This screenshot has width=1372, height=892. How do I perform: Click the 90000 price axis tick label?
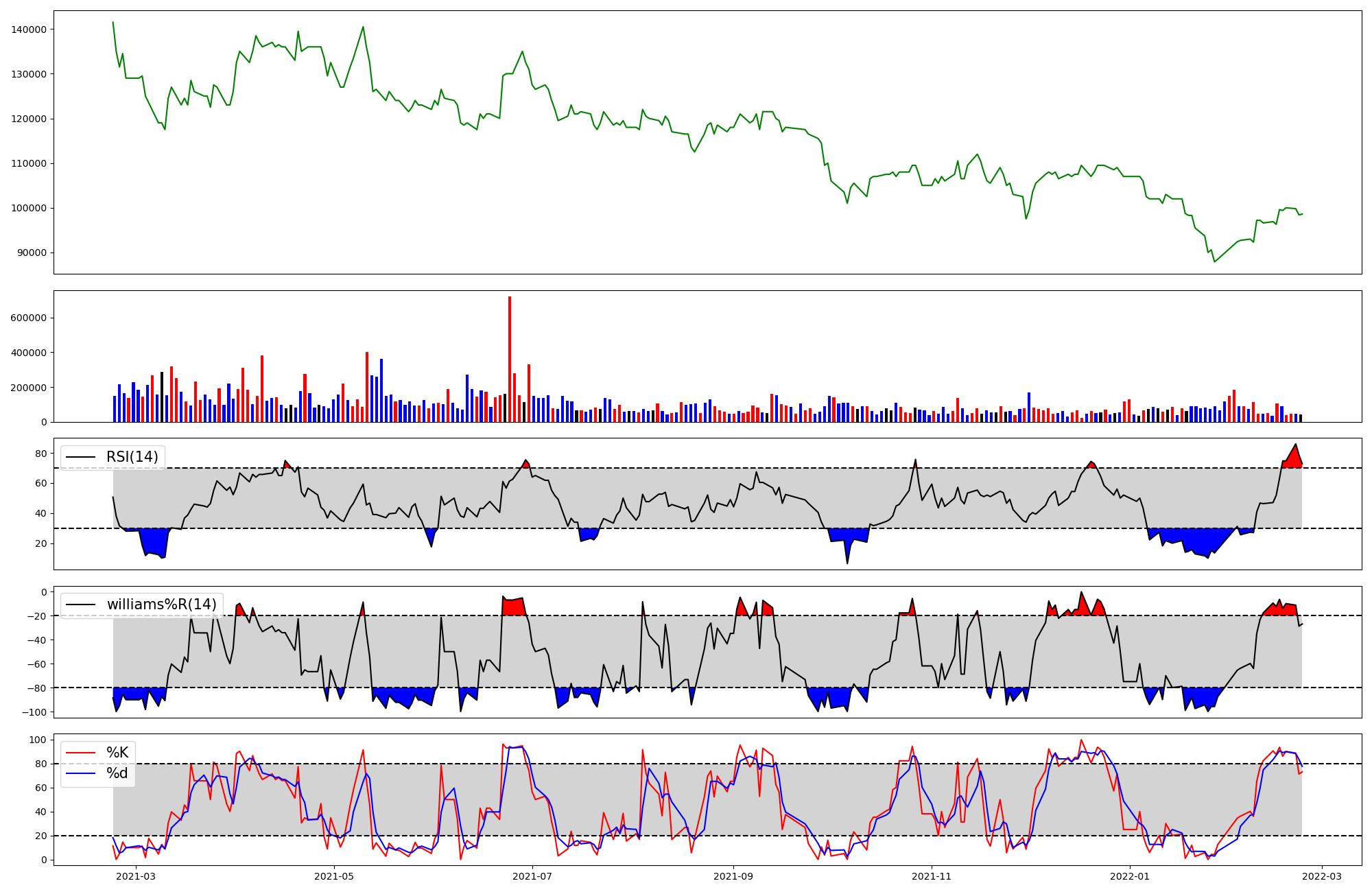(x=32, y=253)
